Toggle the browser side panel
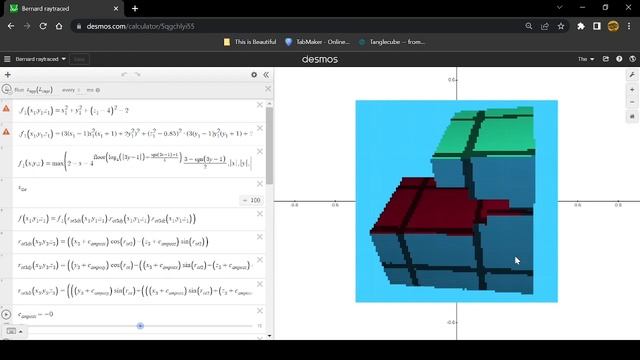Image resolution: width=640 pixels, height=360 pixels. click(x=597, y=26)
